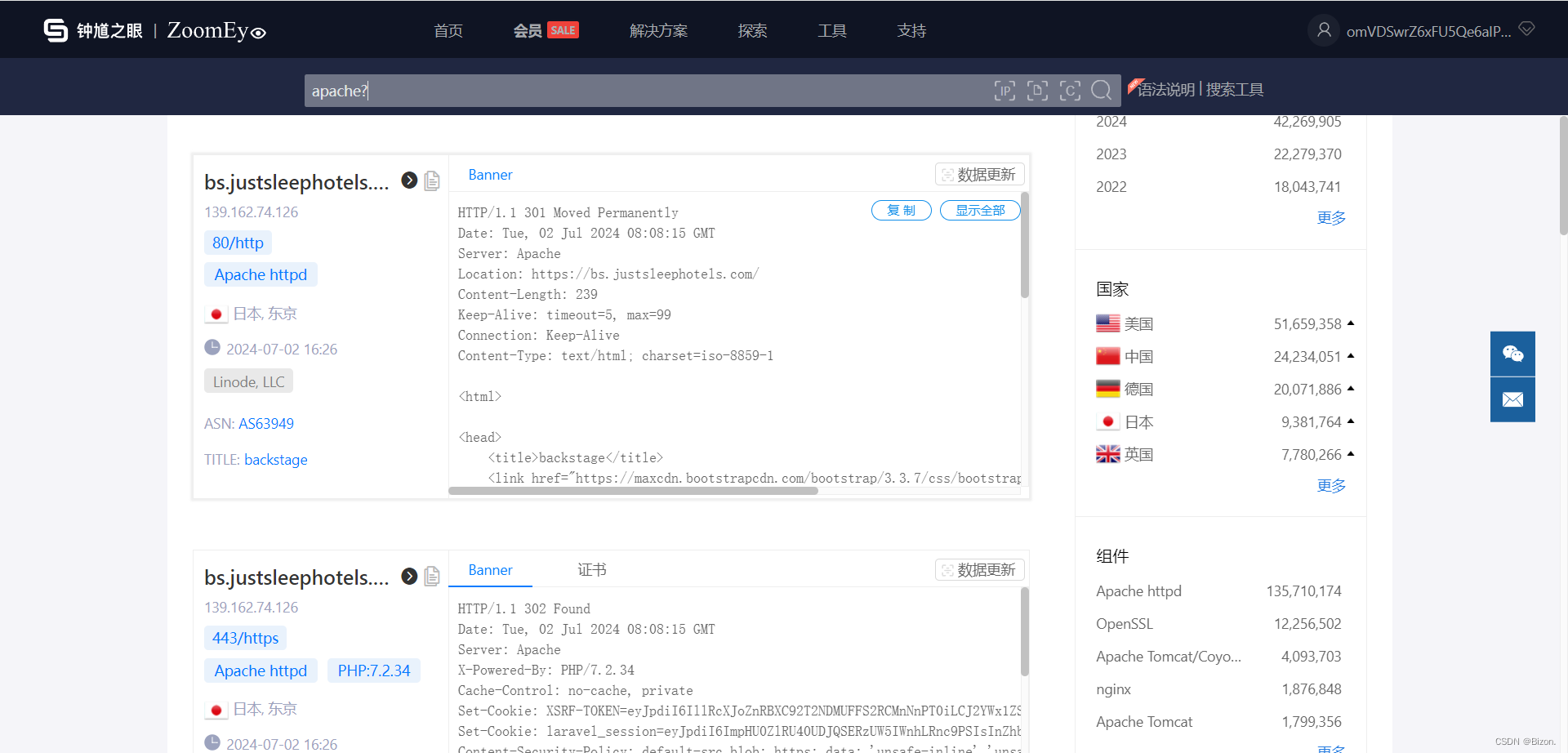1568x753 pixels.
Task: Click 数据更新 button on the 443/https result
Action: pyautogui.click(x=979, y=569)
